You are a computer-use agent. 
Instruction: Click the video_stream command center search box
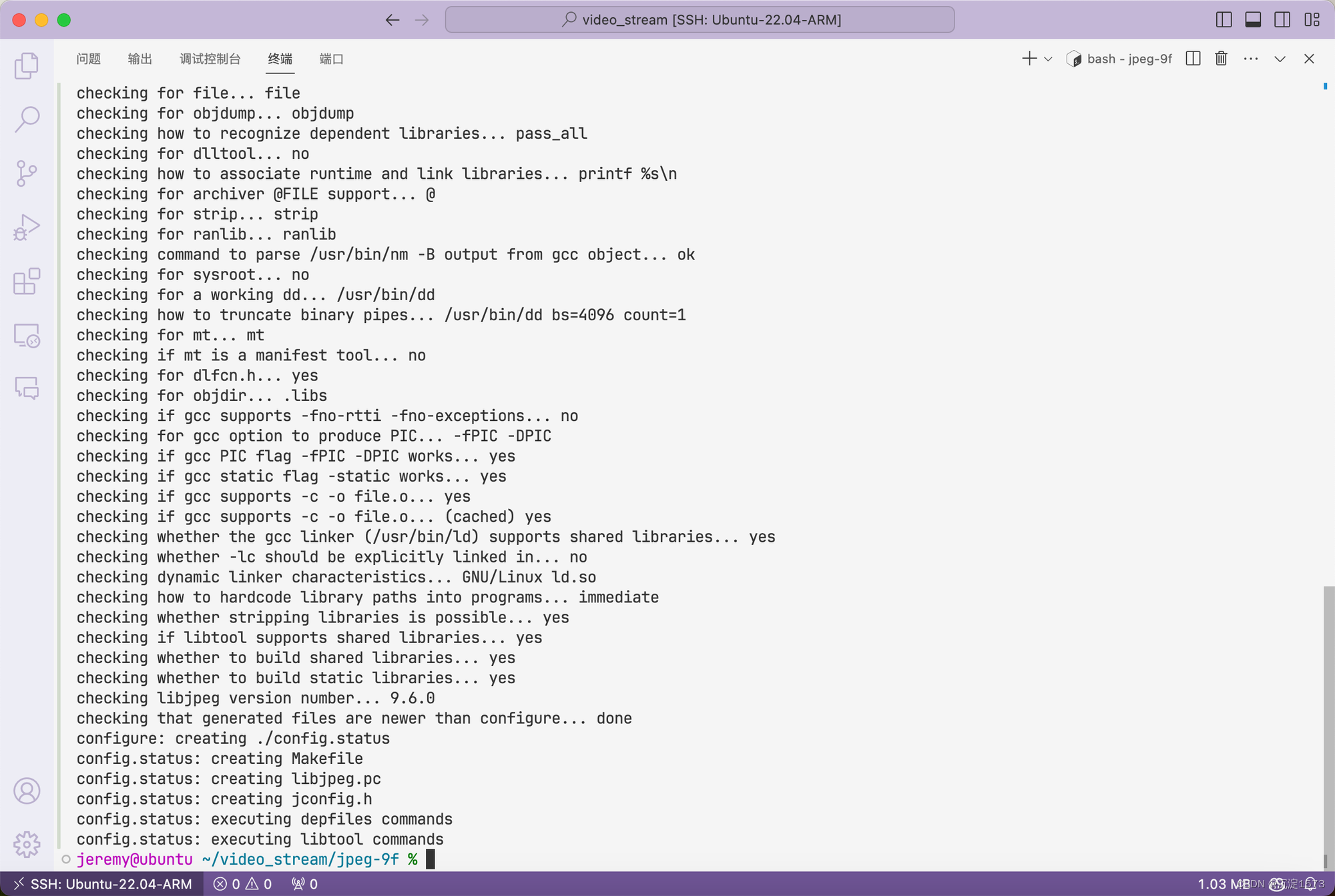pos(700,19)
